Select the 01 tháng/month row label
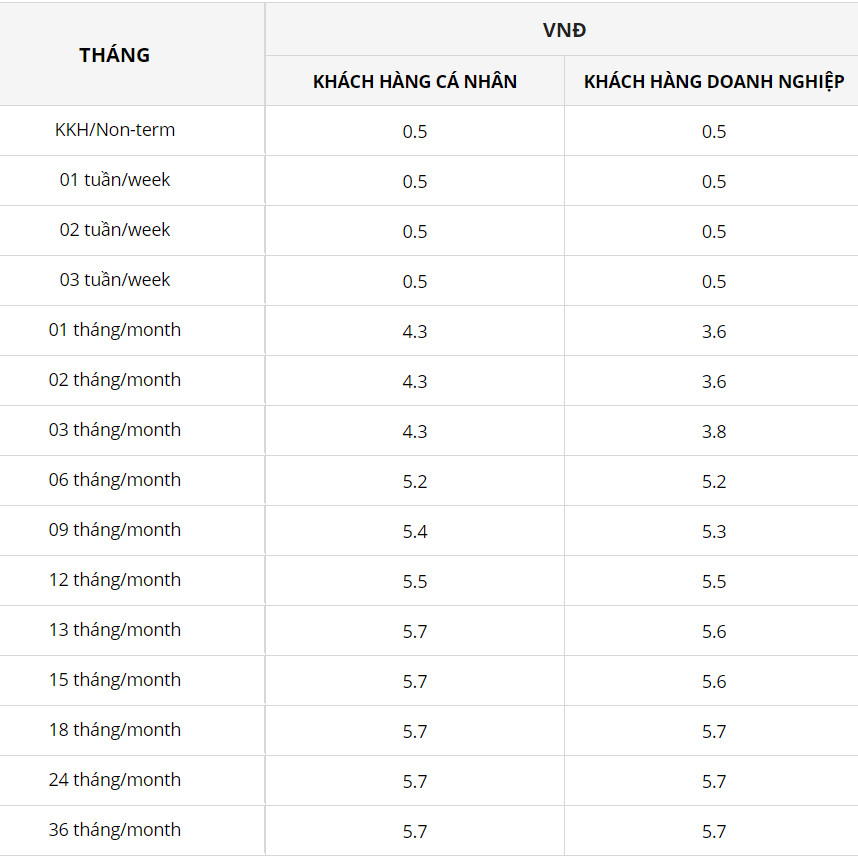The width and height of the screenshot is (858, 856). (x=115, y=330)
